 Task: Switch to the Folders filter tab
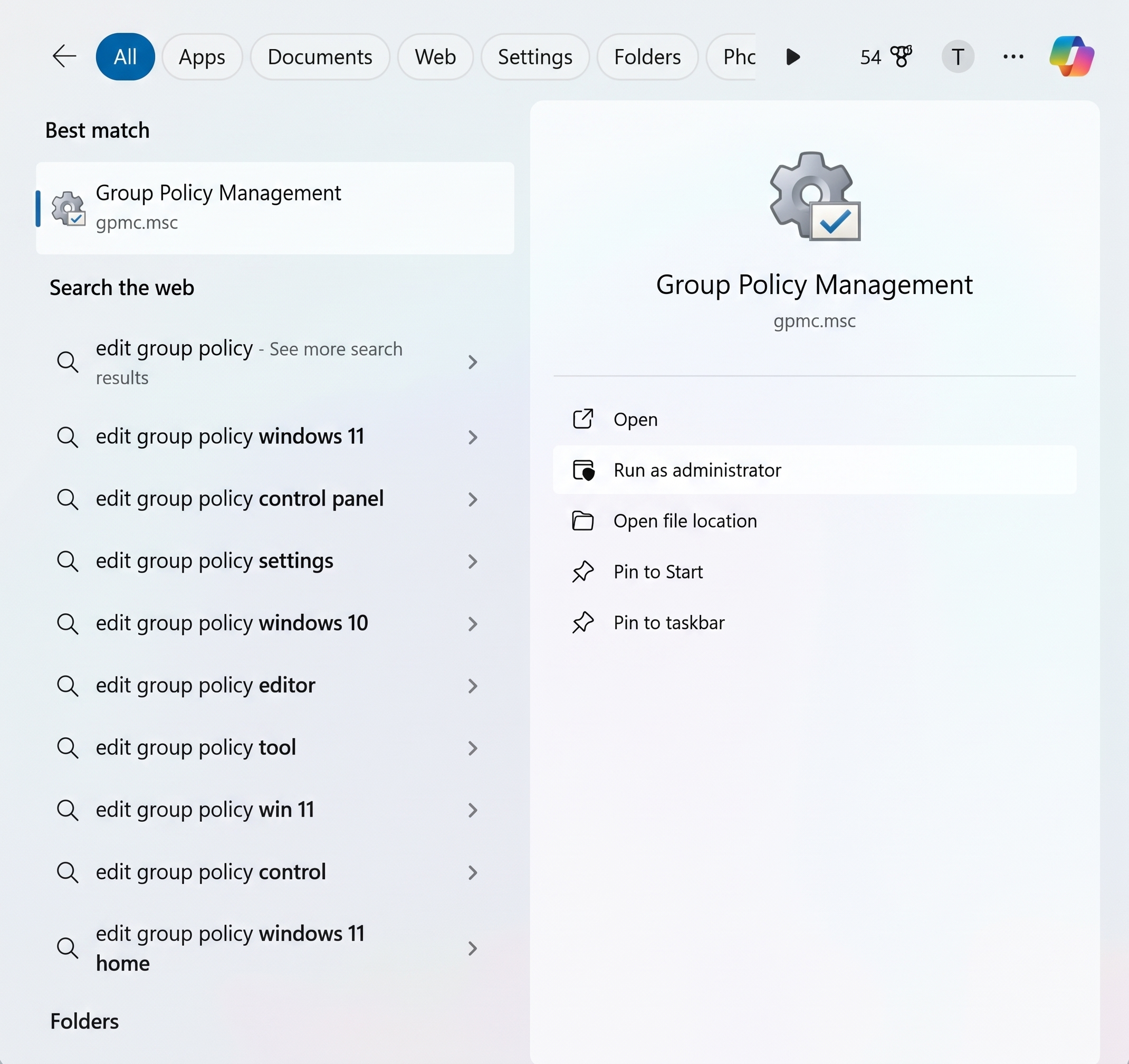647,57
